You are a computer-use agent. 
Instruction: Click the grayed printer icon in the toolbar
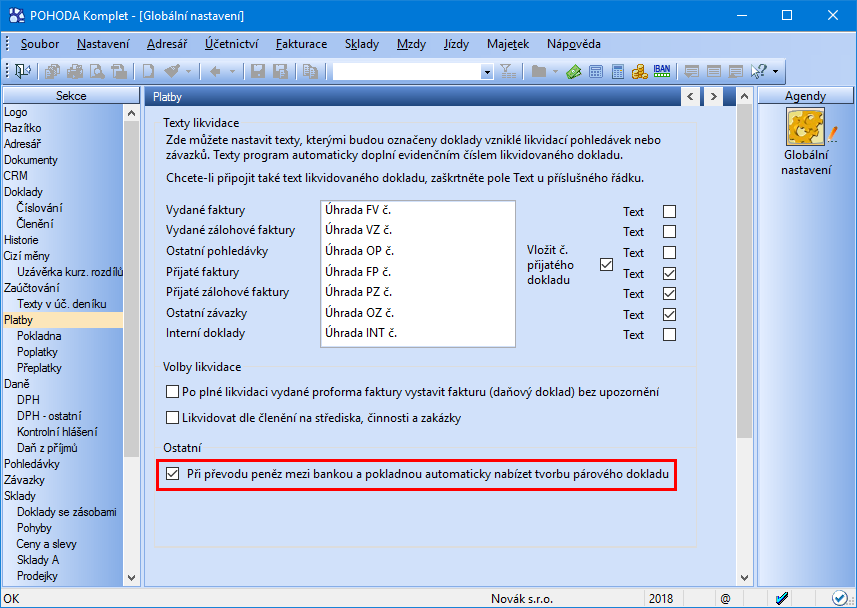[x=75, y=71]
